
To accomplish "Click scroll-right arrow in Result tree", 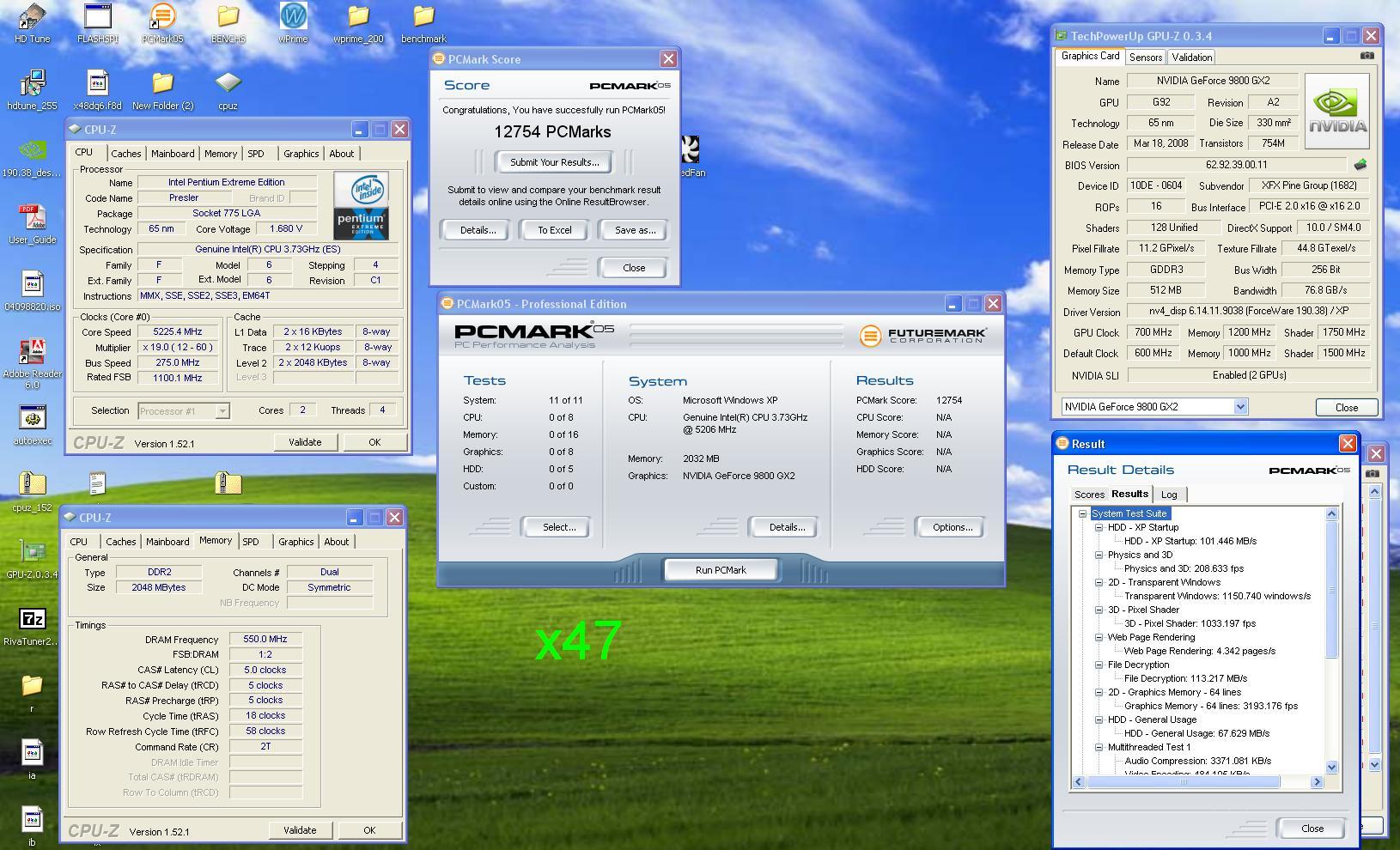I will [x=1317, y=782].
